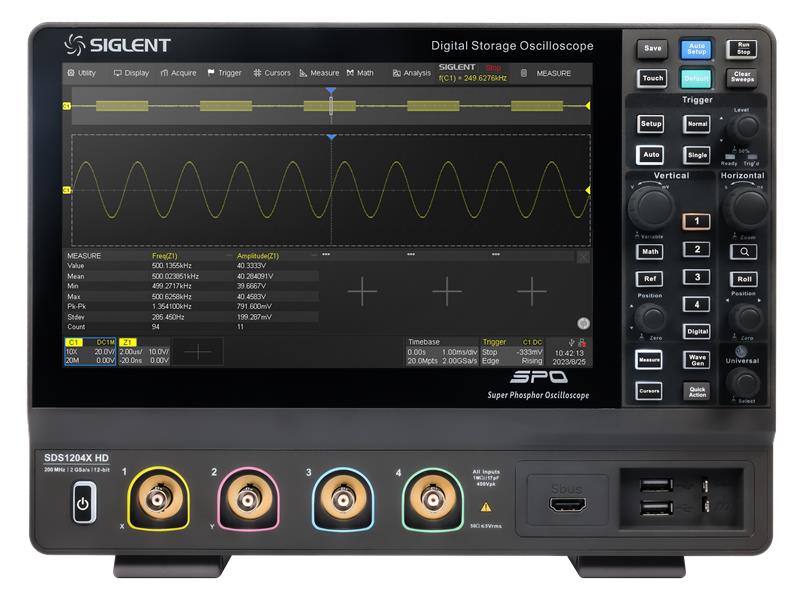The width and height of the screenshot is (800, 600).
Task: Push the hardware Cursors button
Action: pos(649,391)
